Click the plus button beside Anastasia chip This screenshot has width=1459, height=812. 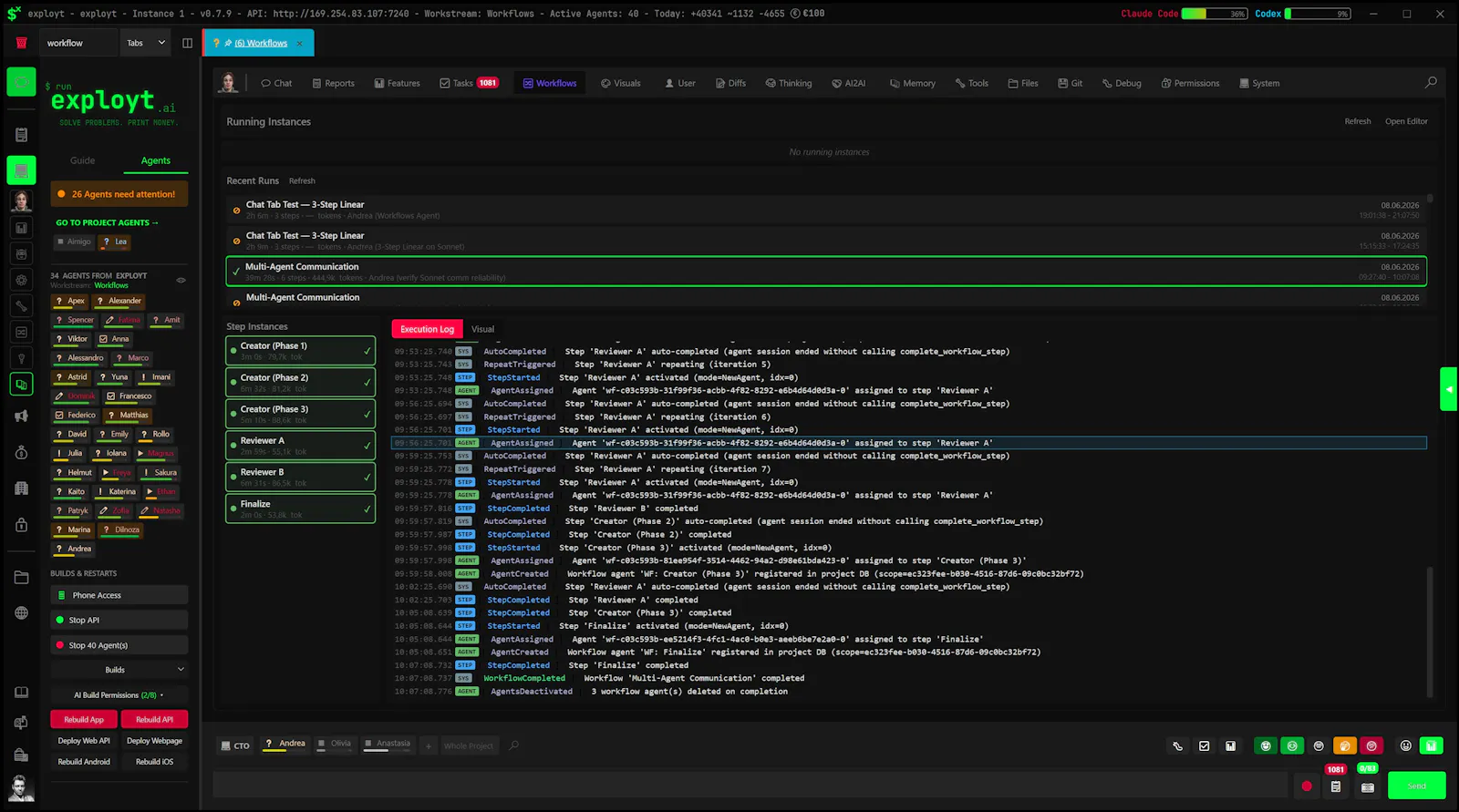[428, 745]
